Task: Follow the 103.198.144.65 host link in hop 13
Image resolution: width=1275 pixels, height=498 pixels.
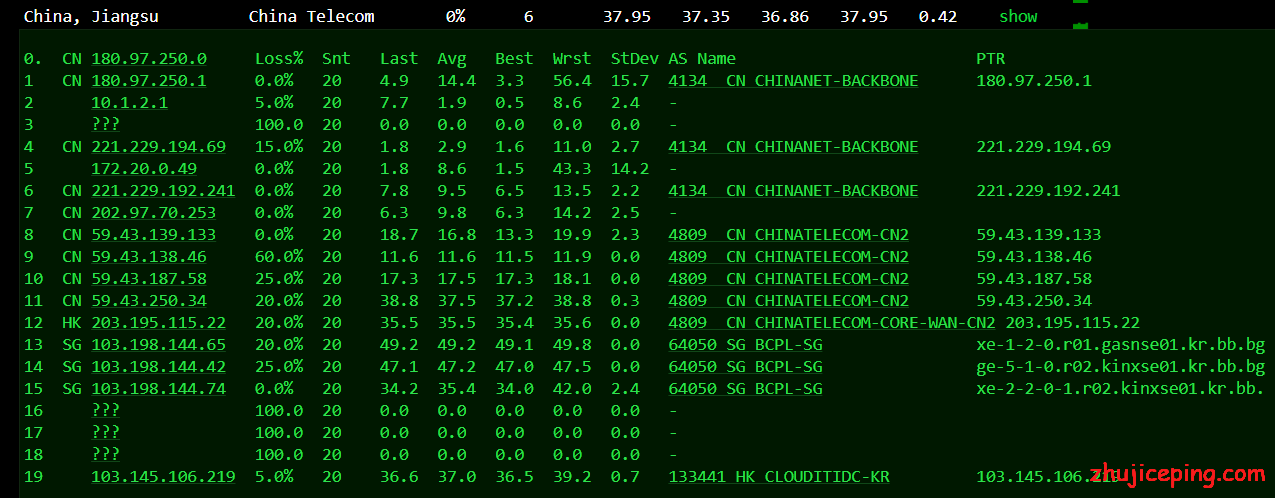Action: [x=158, y=345]
